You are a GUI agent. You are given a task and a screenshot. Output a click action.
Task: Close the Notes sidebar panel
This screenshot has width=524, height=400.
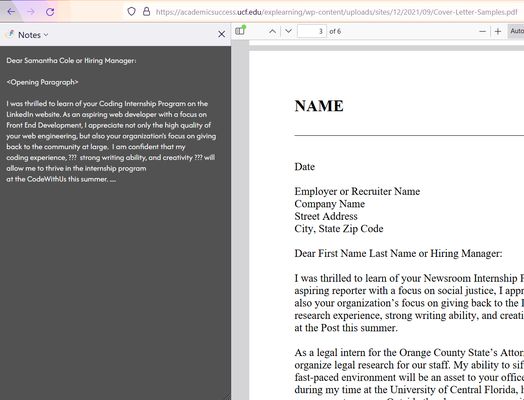(221, 34)
